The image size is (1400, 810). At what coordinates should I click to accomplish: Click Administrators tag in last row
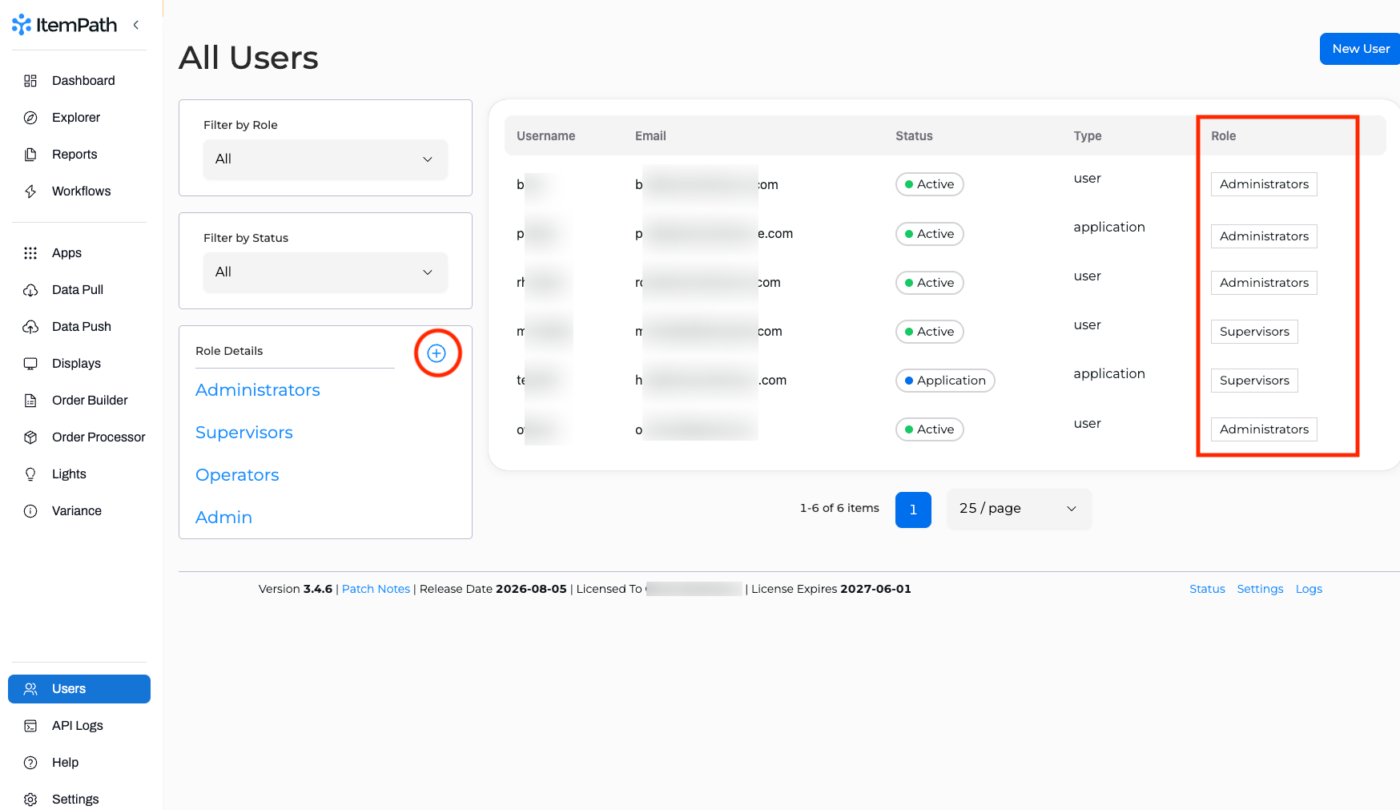[x=1264, y=430]
